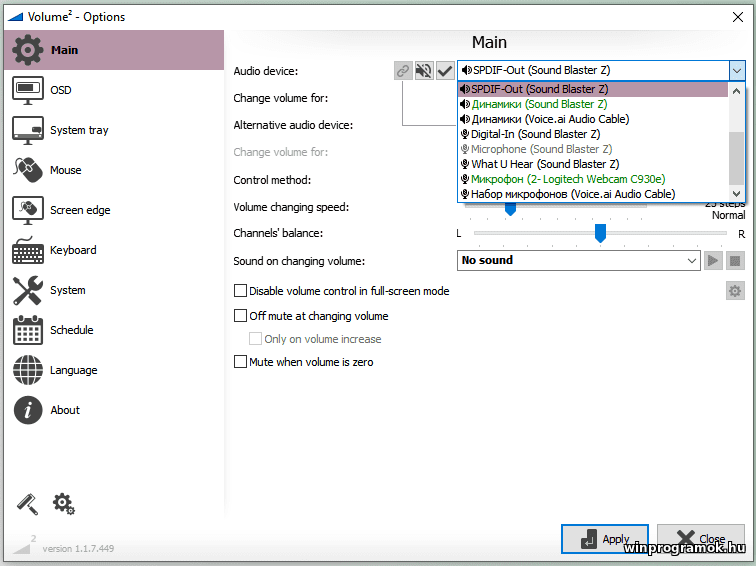Go to the About page

pos(65,410)
